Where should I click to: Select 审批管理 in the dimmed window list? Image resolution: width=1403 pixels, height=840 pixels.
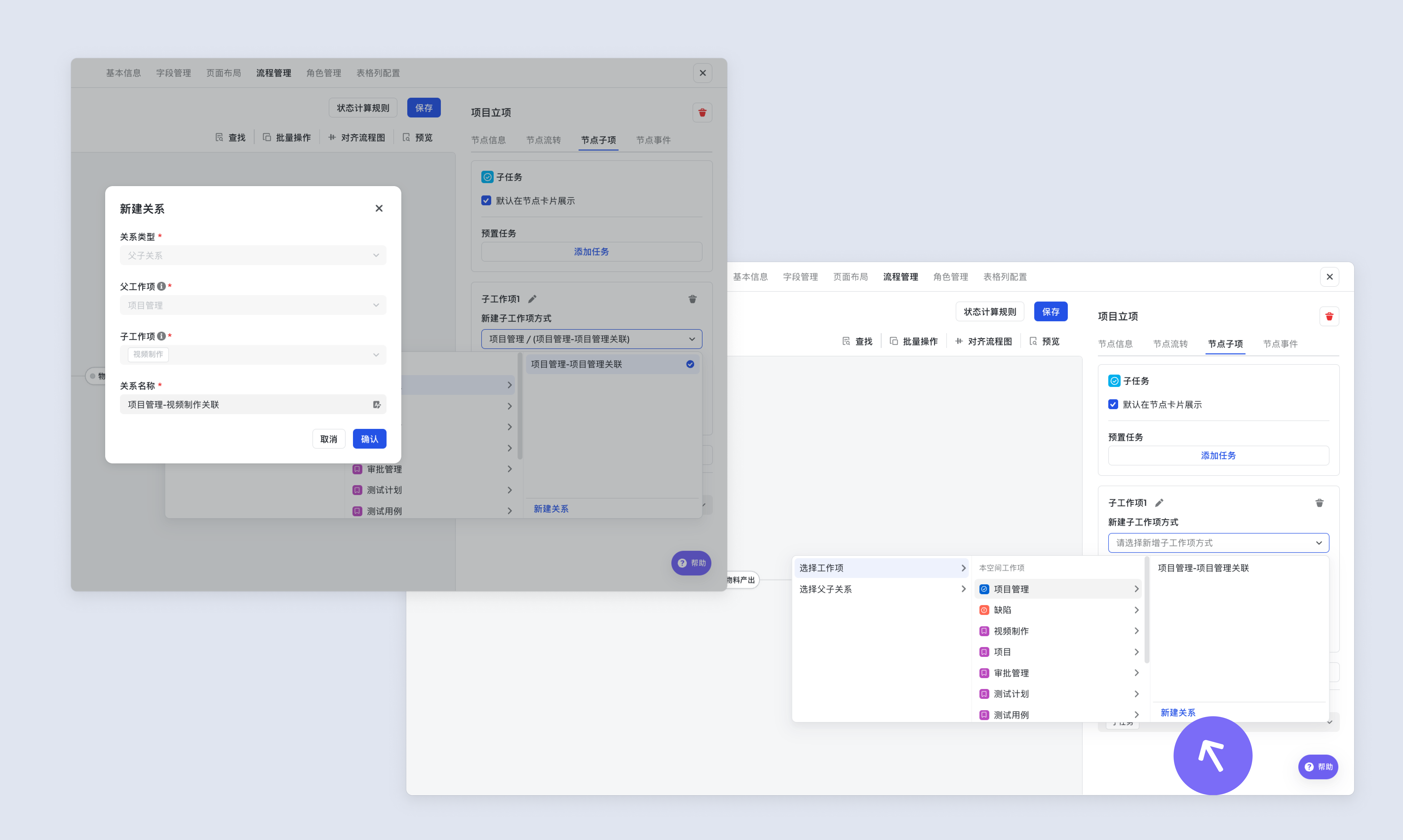[x=431, y=469]
